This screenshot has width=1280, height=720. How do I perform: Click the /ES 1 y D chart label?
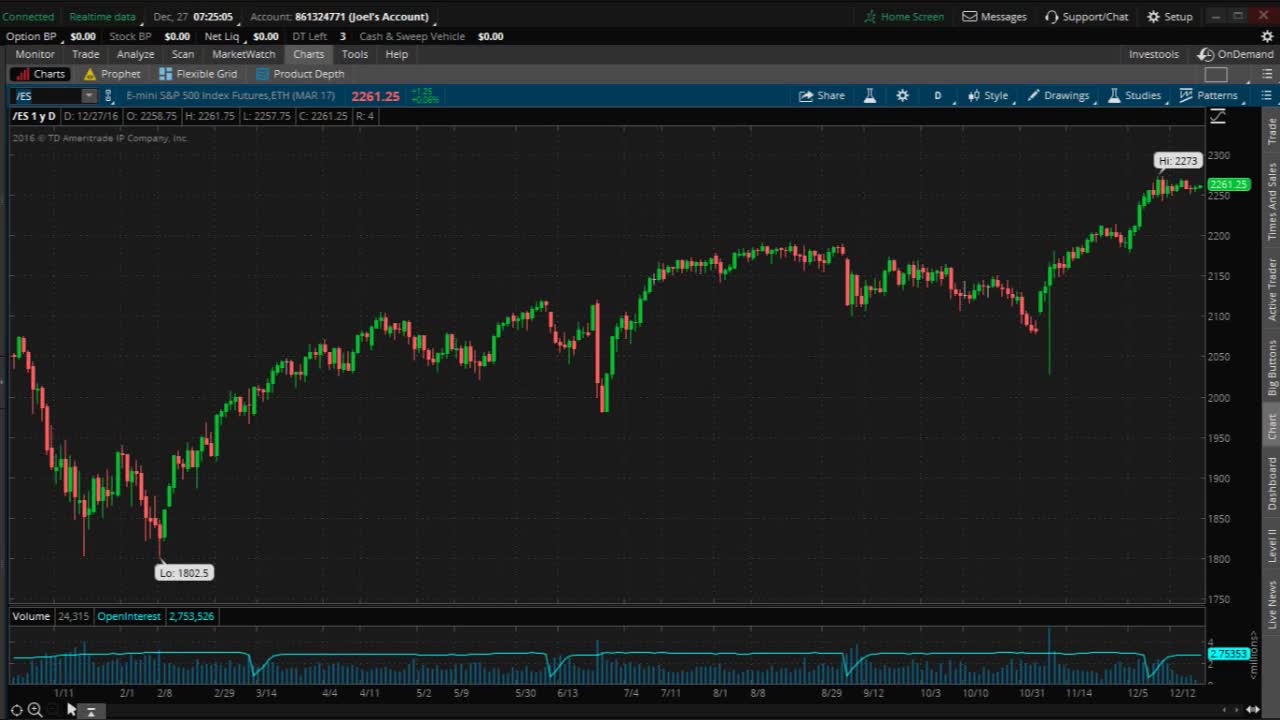[34, 116]
